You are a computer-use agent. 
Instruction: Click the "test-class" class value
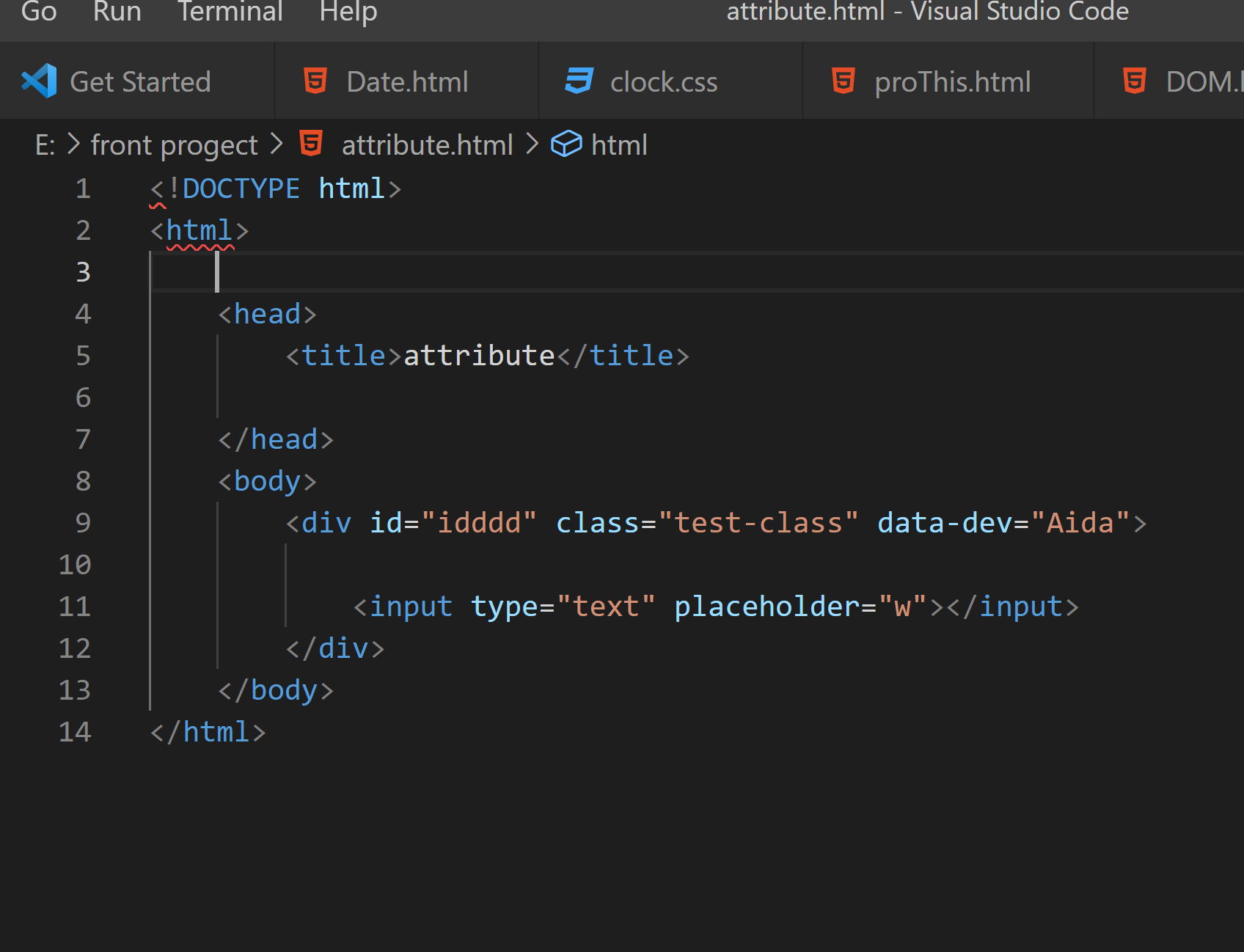point(758,524)
